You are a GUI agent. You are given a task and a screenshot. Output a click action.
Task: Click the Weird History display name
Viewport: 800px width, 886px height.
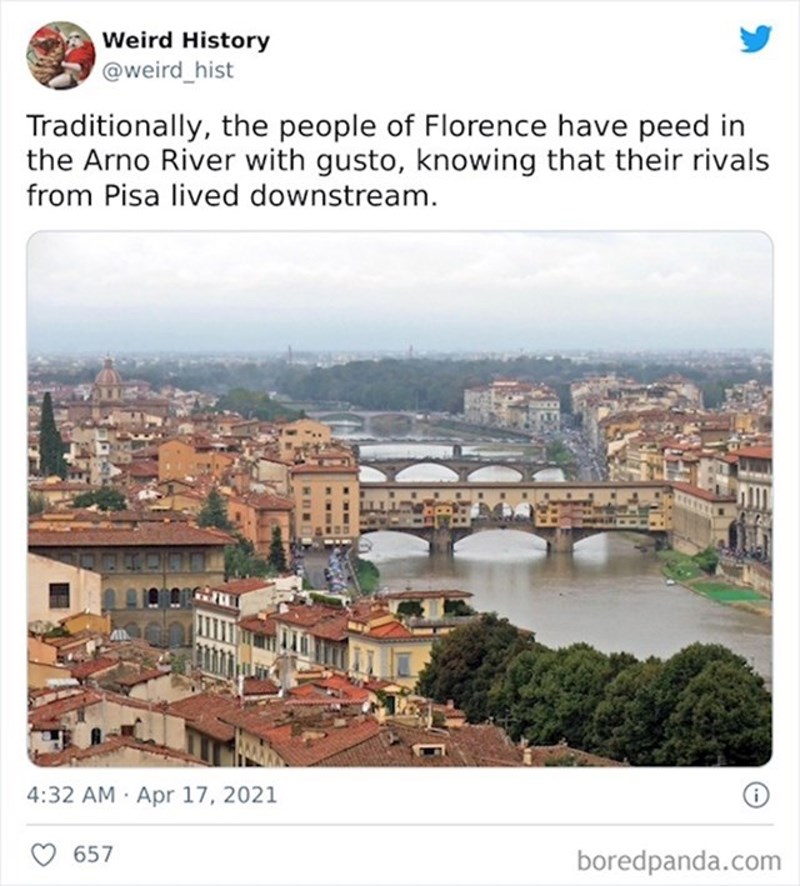tap(186, 41)
